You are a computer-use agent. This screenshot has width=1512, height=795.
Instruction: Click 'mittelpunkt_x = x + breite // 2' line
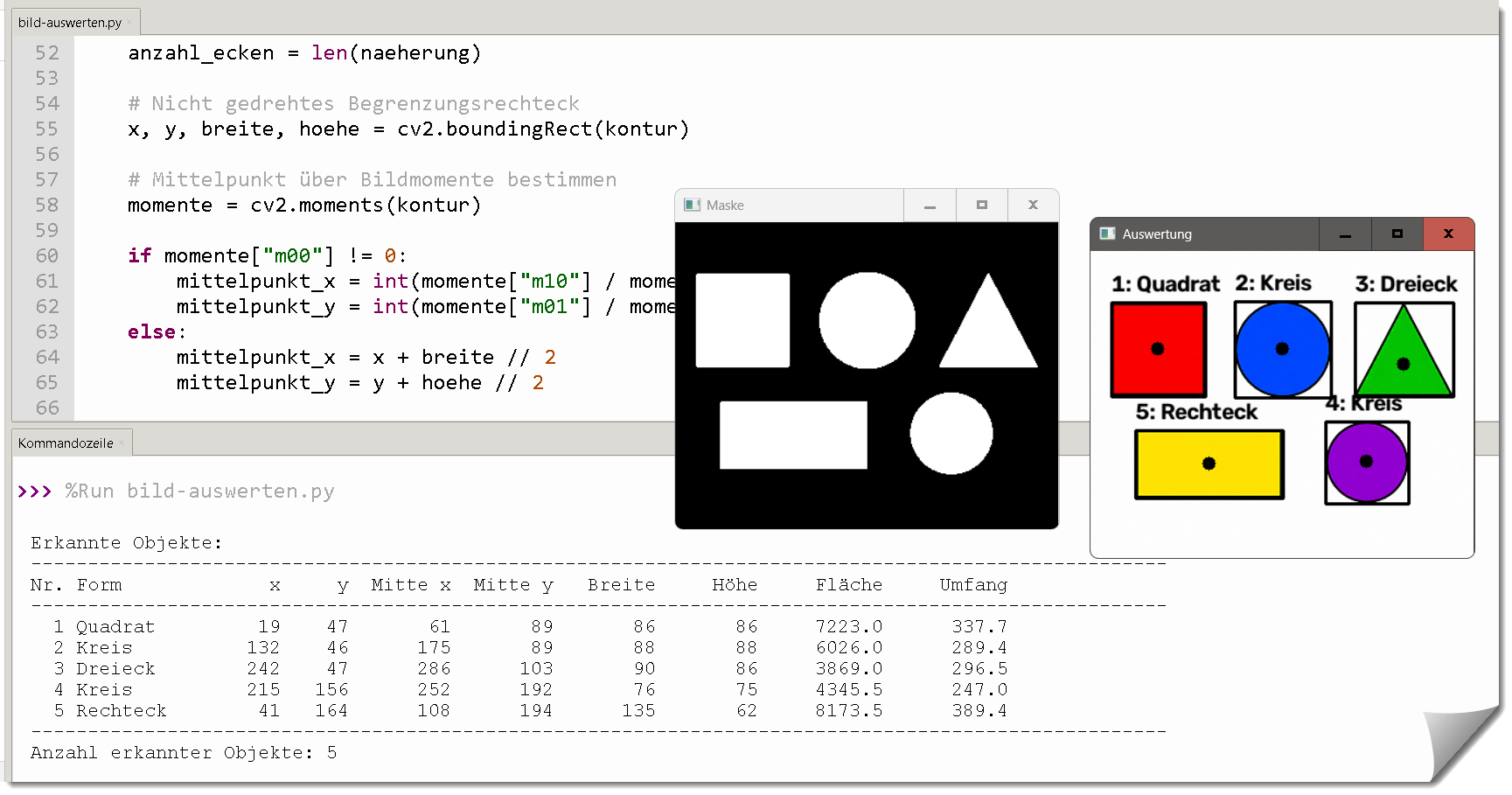(366, 358)
